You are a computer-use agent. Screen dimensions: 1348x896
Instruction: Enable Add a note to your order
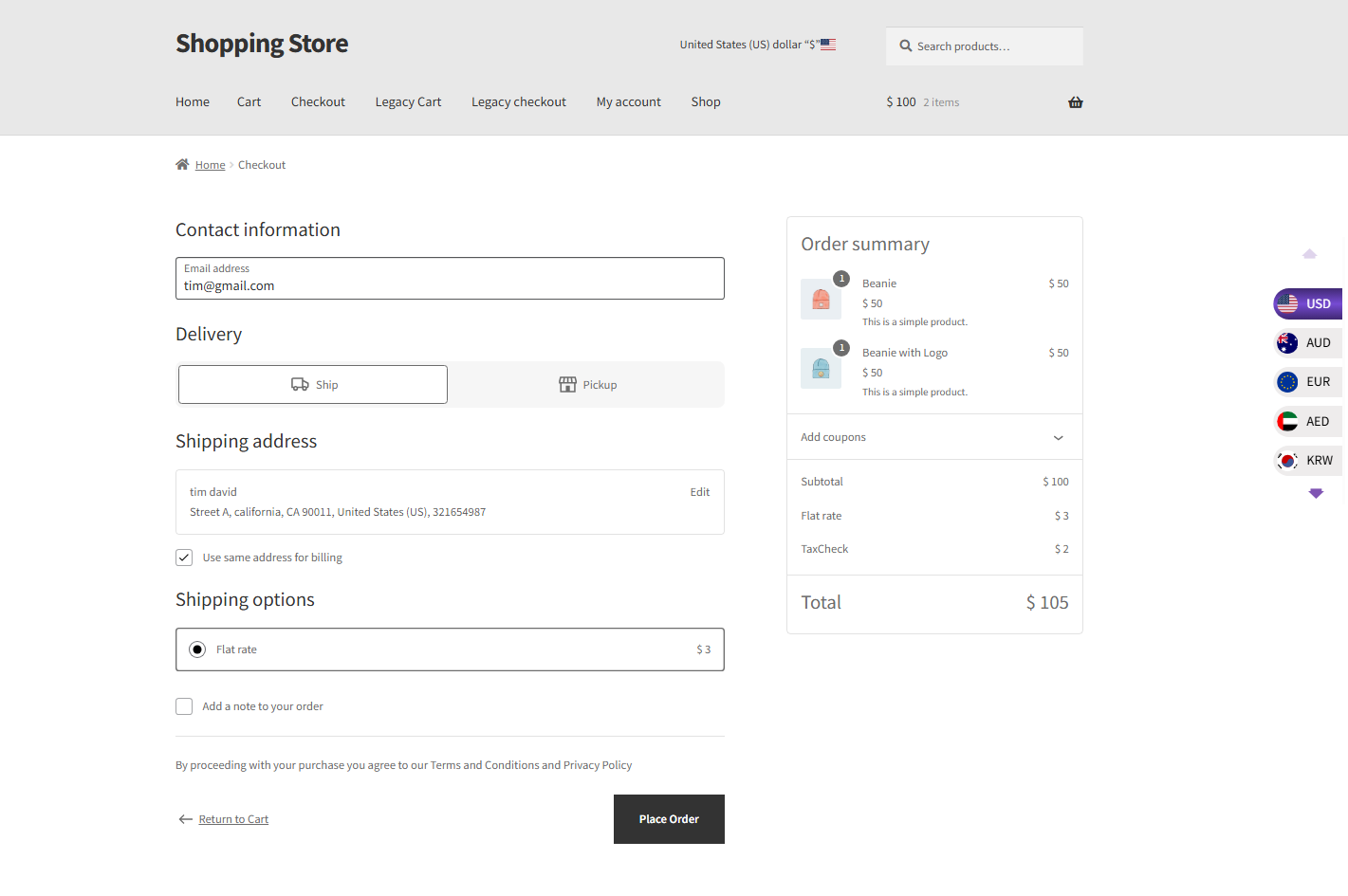click(184, 706)
